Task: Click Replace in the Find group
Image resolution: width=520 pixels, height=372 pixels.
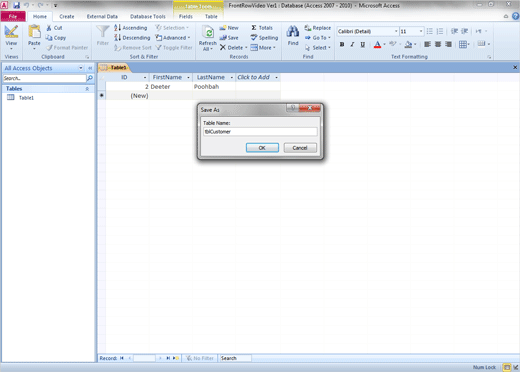Action: 318,28
